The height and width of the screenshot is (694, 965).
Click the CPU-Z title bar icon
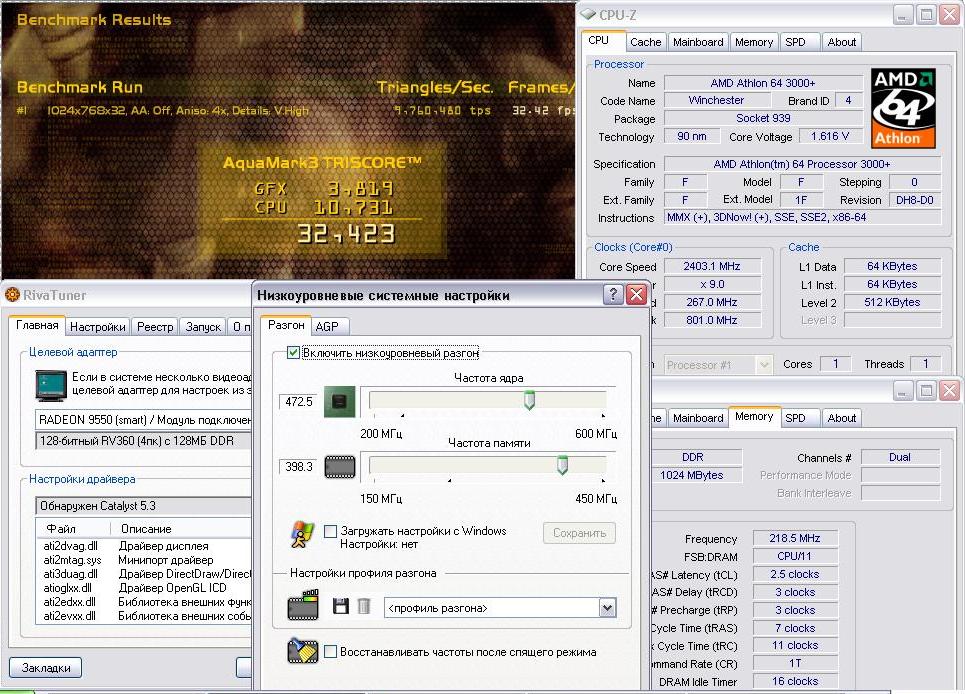pos(588,14)
